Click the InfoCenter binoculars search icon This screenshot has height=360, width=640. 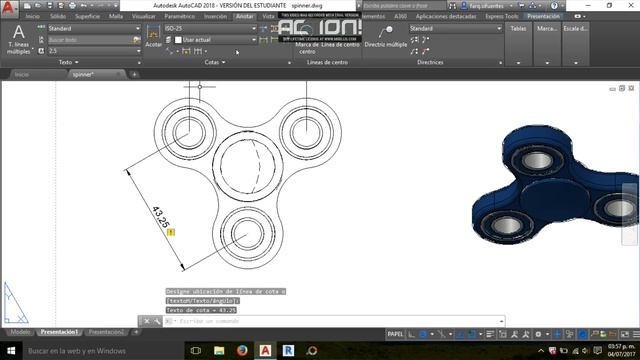(452, 6)
